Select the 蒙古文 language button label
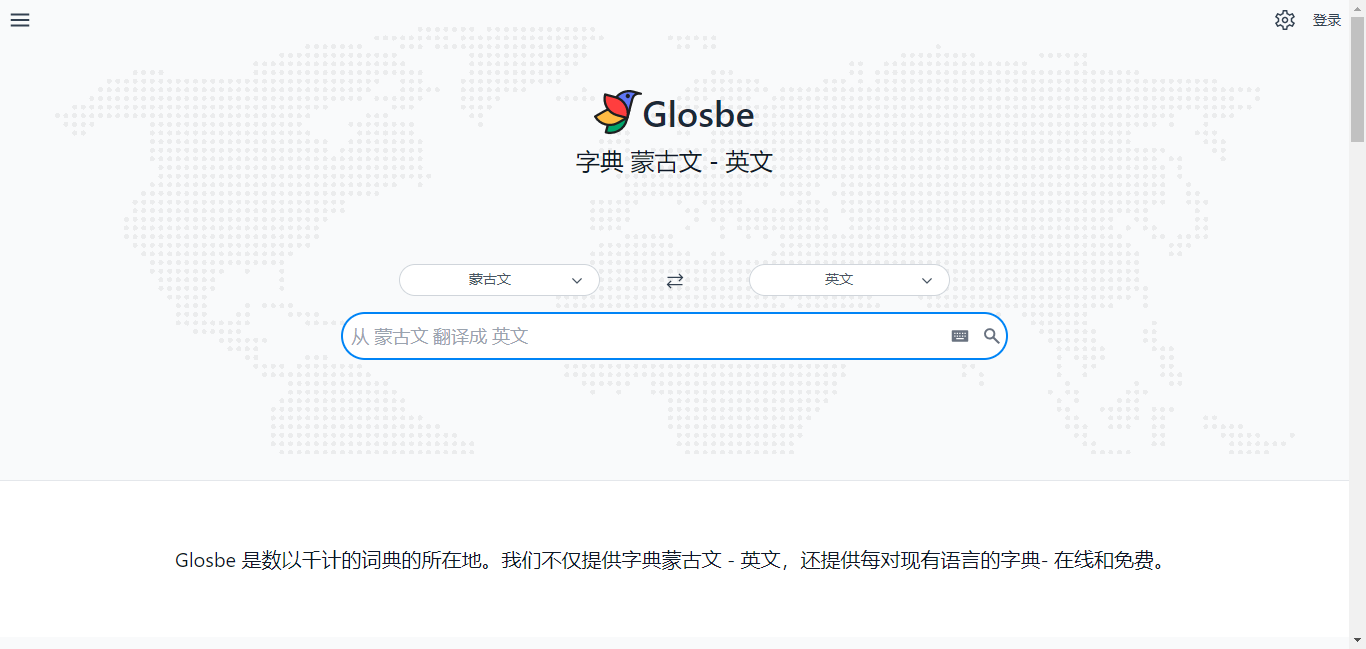The image size is (1366, 649). [x=489, y=280]
